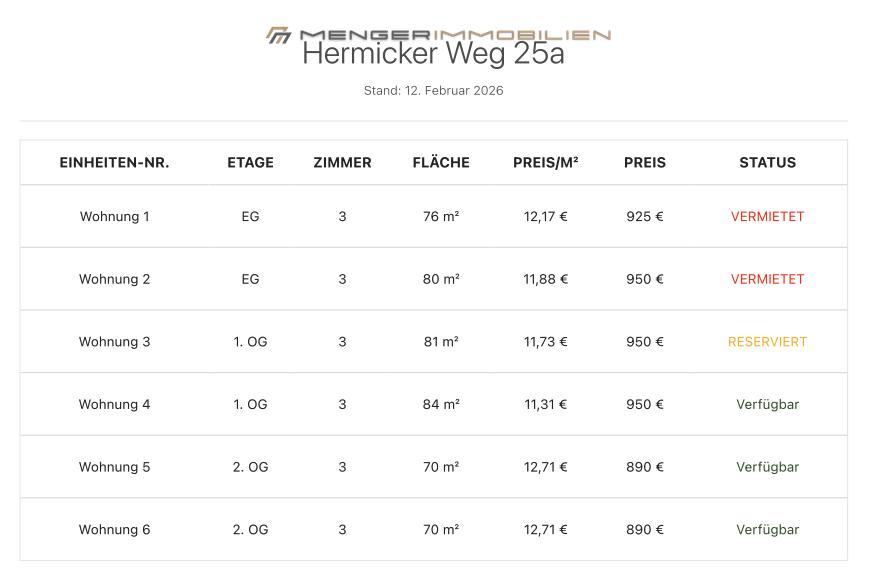The width and height of the screenshot is (875, 584).
Task: Select the Wohnung 1 unit name
Action: click(x=115, y=216)
